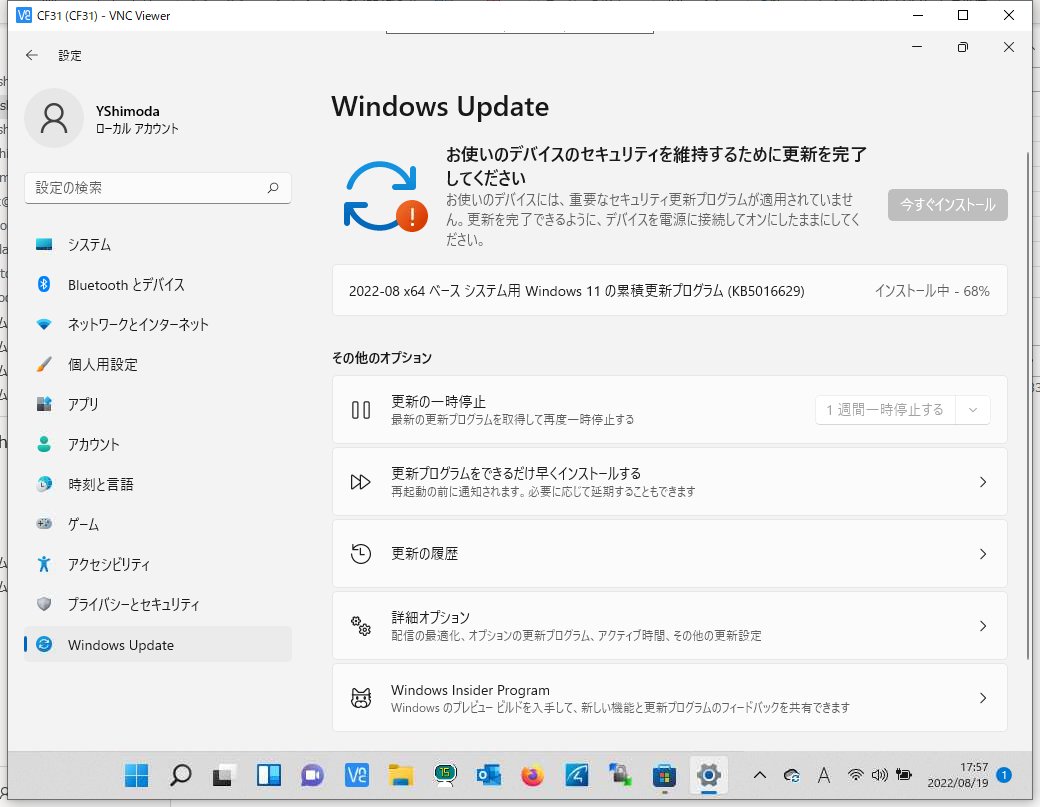Open the notification badge showing 1
This screenshot has width=1040, height=807.
[x=1004, y=775]
